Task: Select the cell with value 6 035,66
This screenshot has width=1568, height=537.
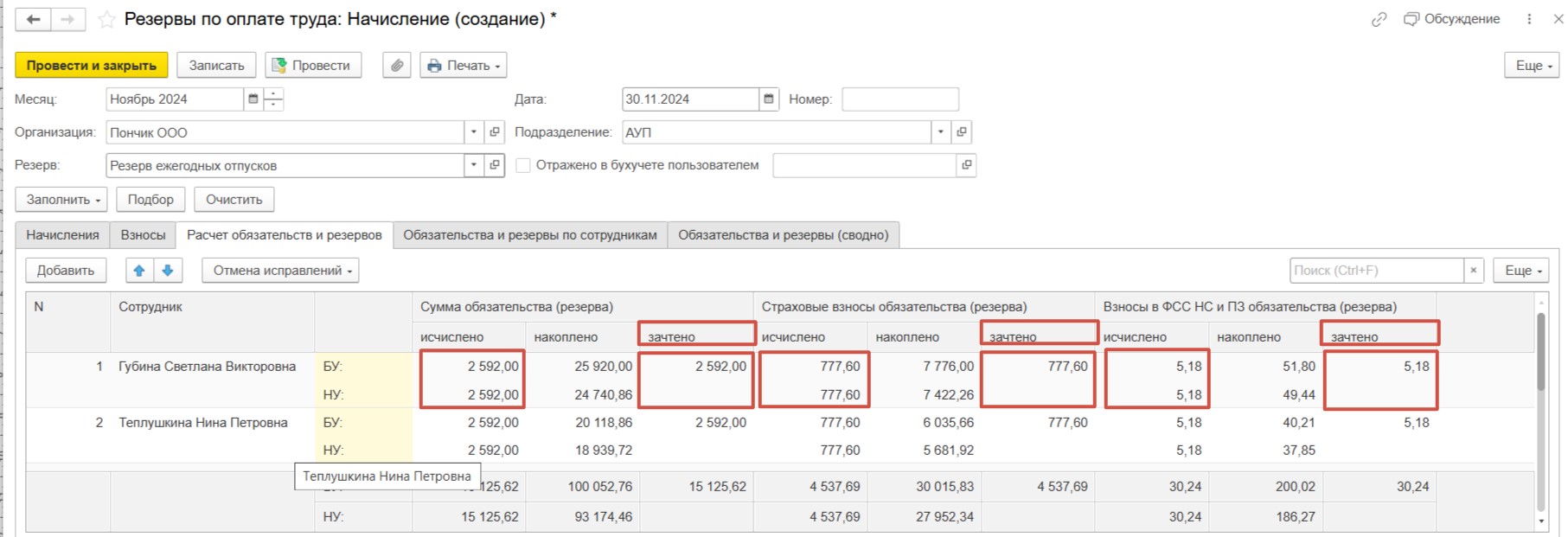Action: tap(949, 423)
